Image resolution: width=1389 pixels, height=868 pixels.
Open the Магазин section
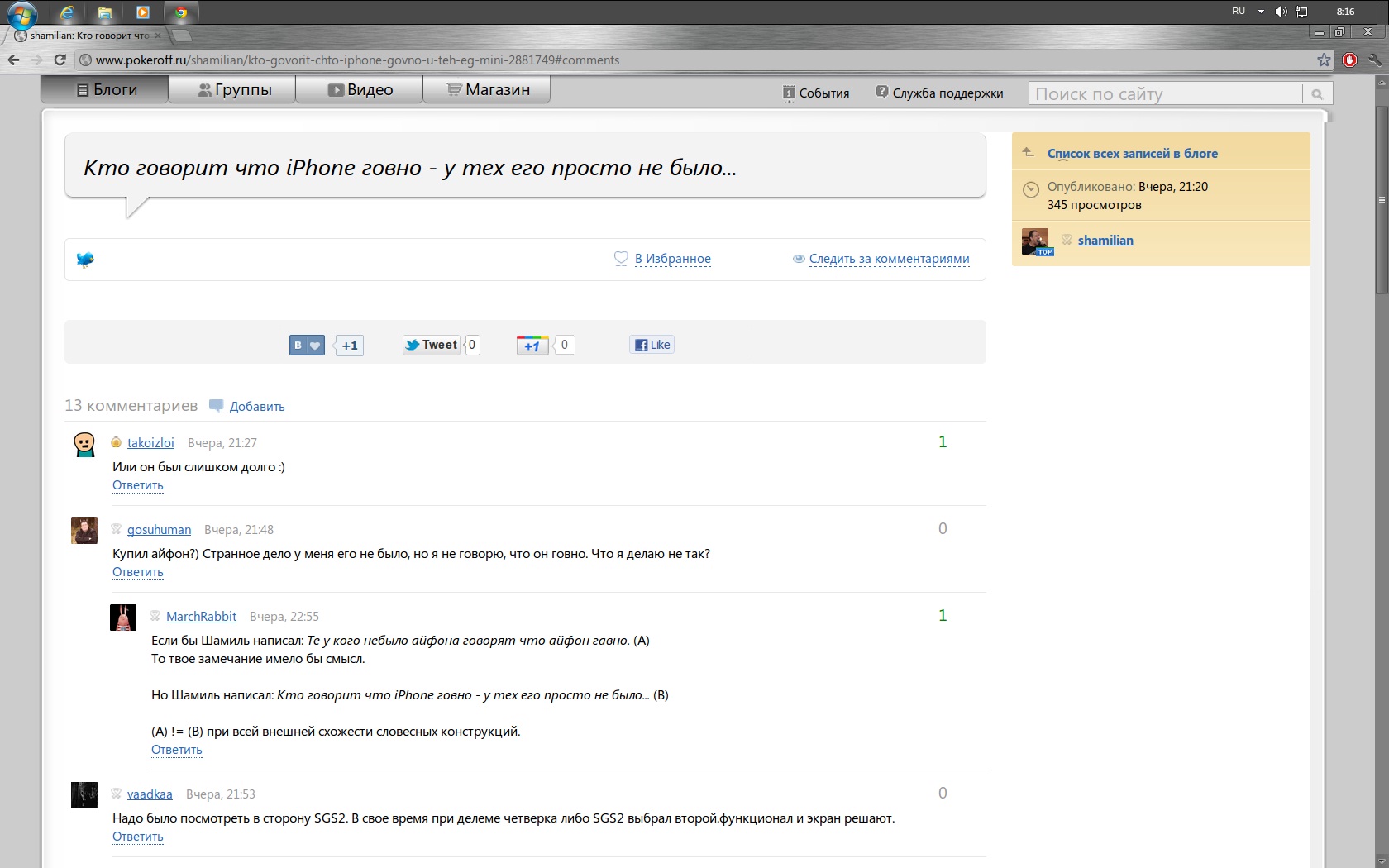(487, 89)
